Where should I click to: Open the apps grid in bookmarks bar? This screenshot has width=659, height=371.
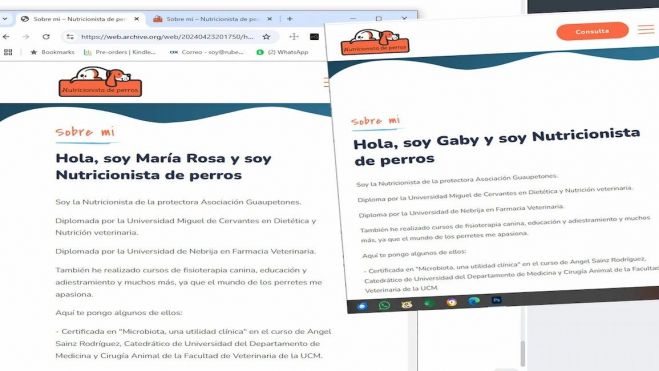8,52
